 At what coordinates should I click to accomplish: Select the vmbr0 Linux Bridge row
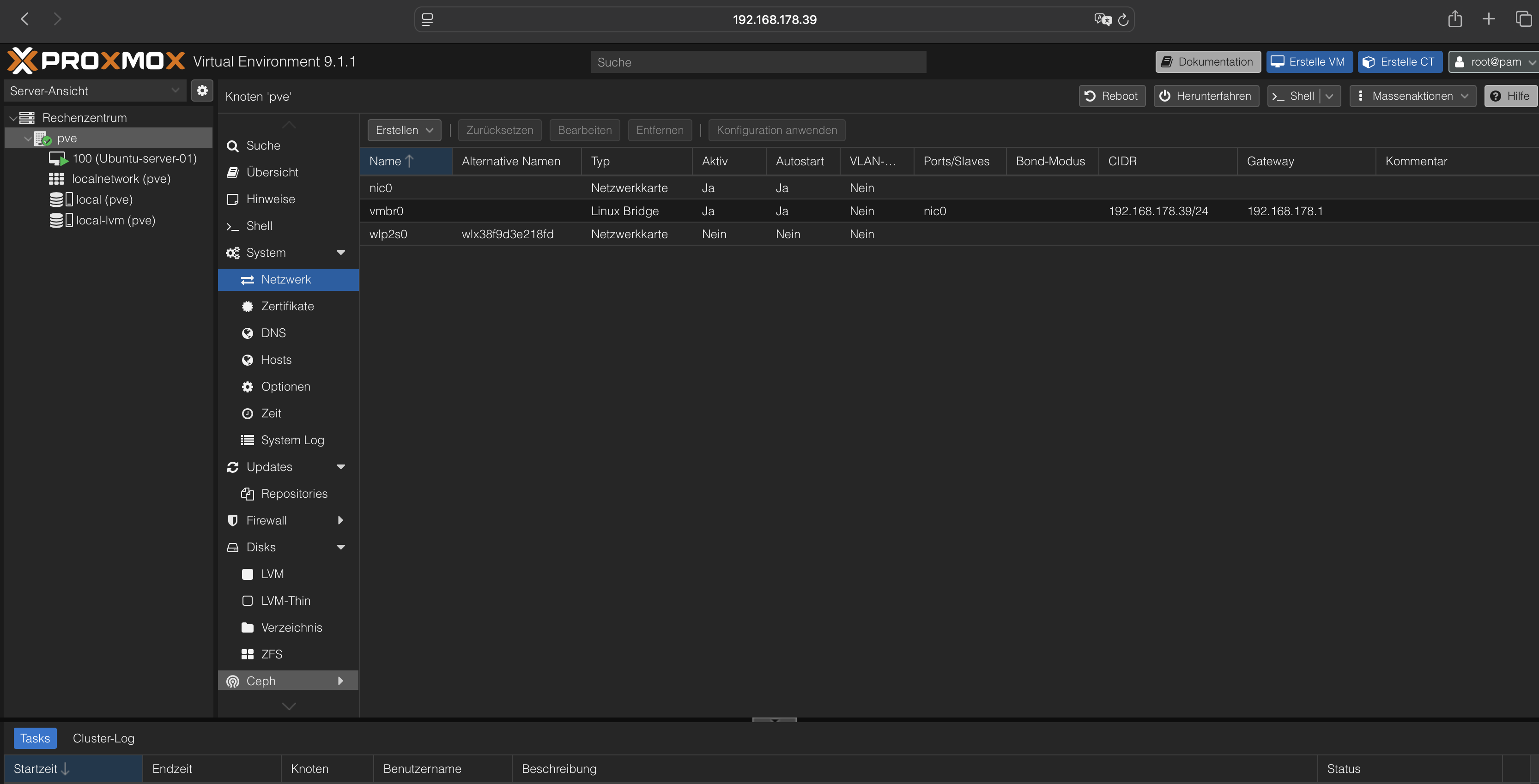click(x=624, y=211)
